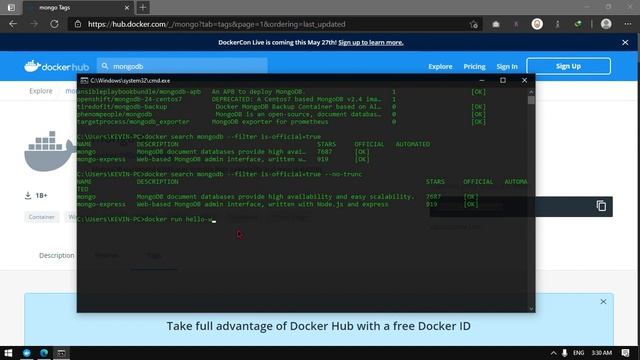Click the mongo whale image logo
The width and height of the screenshot is (640, 360).
pyautogui.click(x=49, y=151)
